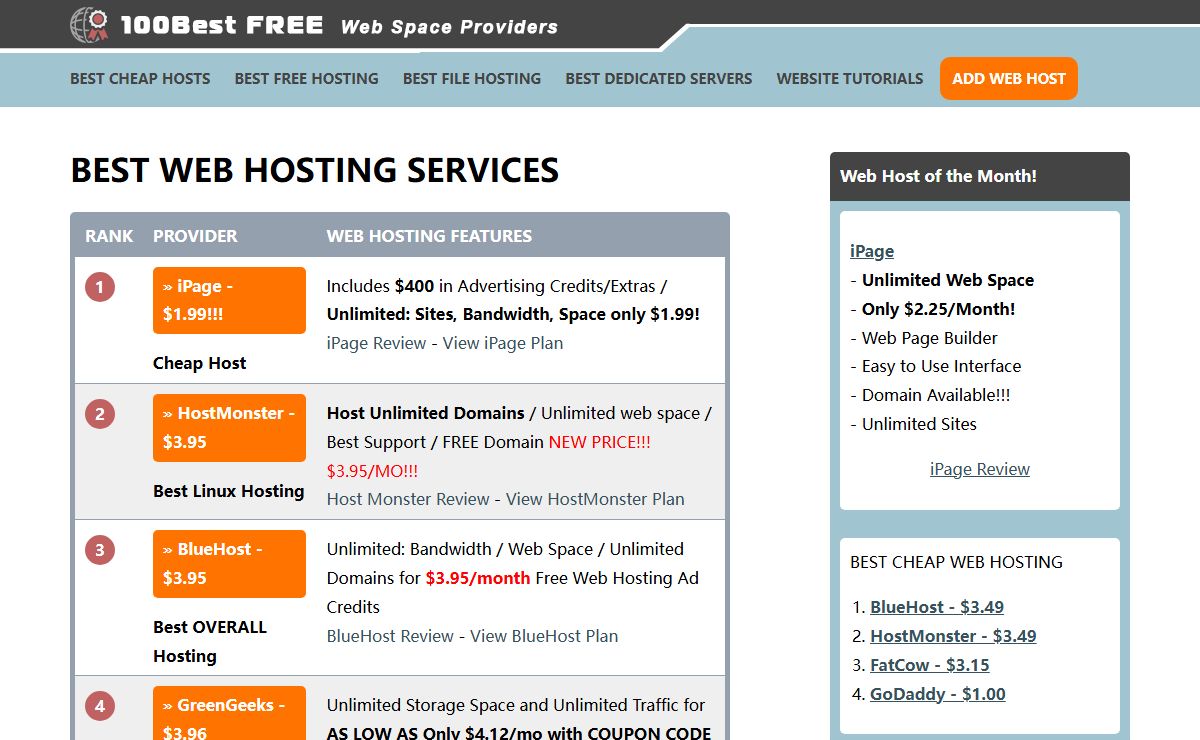Click the rank 2 circle badge
This screenshot has height=740, width=1200.
(x=100, y=414)
